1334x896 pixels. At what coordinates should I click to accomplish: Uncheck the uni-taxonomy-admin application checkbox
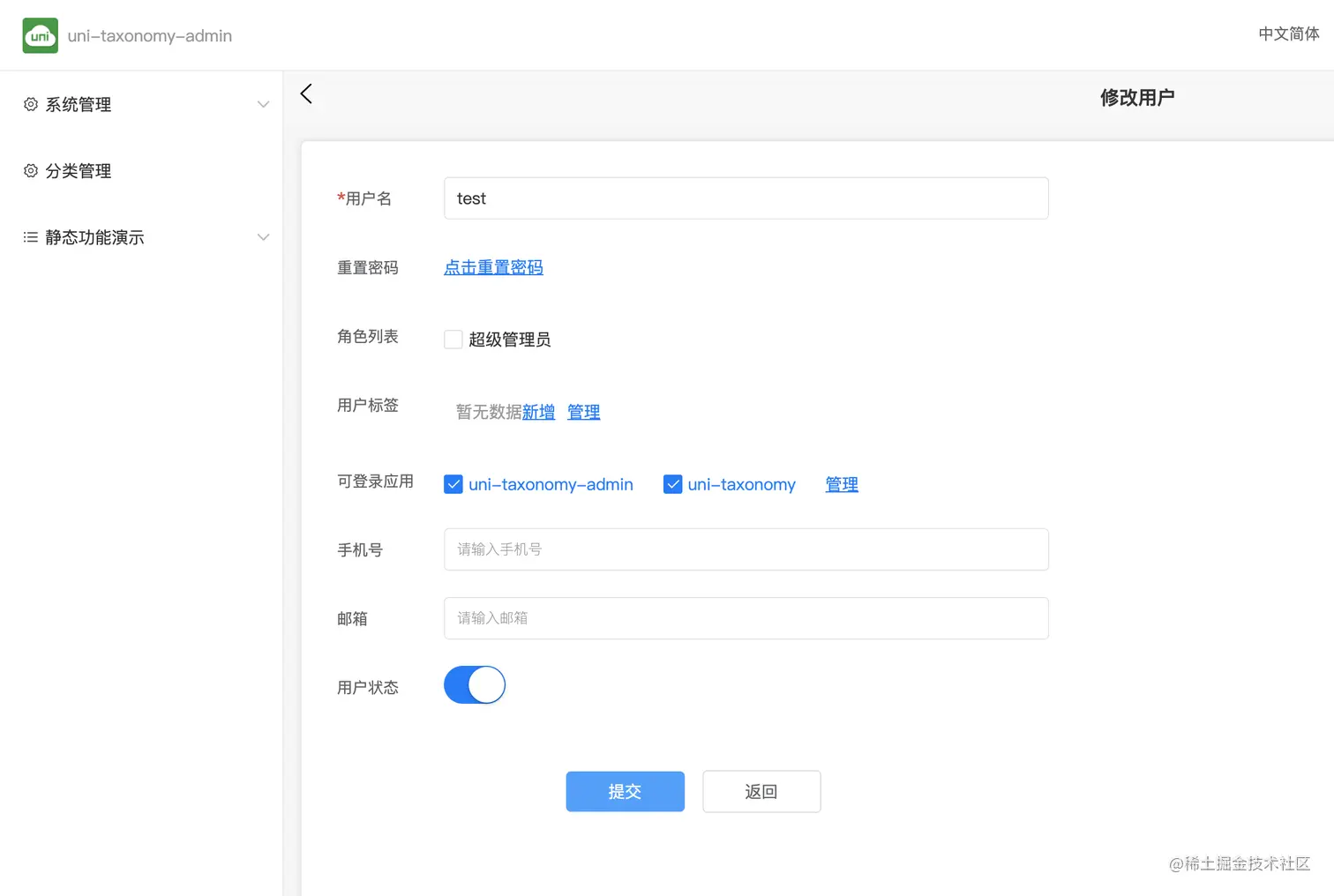coord(453,484)
